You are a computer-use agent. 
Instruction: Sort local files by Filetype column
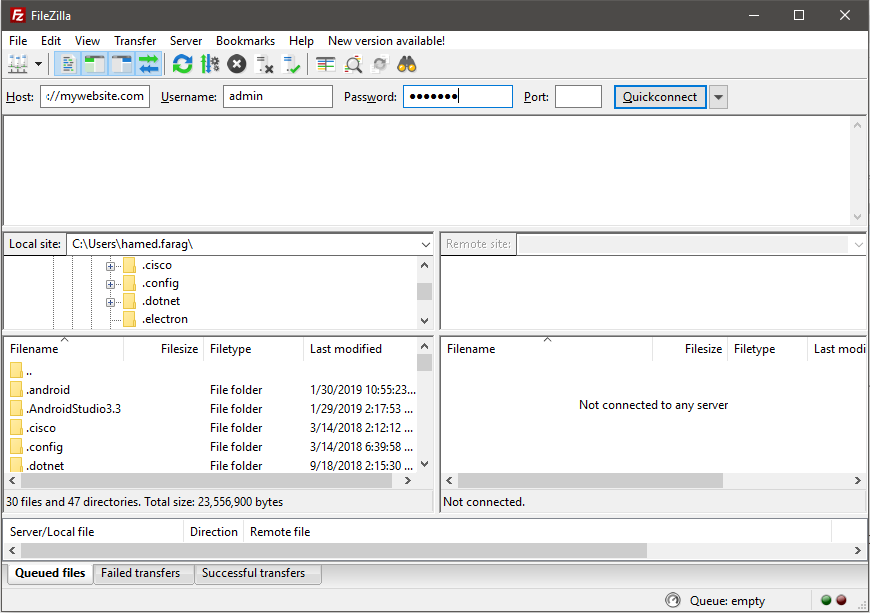click(x=254, y=349)
